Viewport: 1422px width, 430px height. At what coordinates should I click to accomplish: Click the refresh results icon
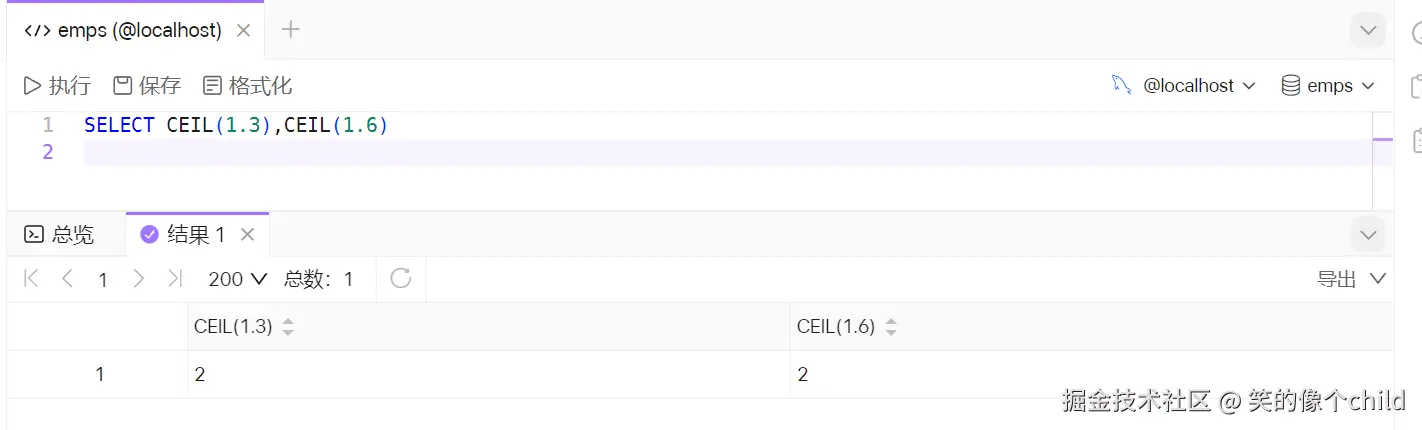pos(401,278)
